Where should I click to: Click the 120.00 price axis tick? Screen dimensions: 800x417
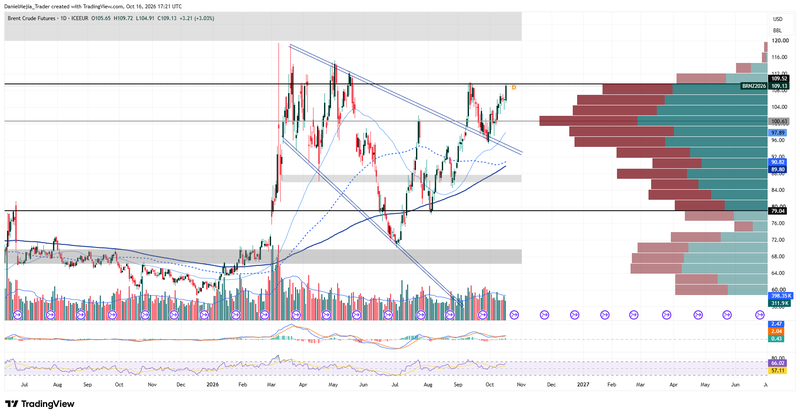click(x=780, y=40)
